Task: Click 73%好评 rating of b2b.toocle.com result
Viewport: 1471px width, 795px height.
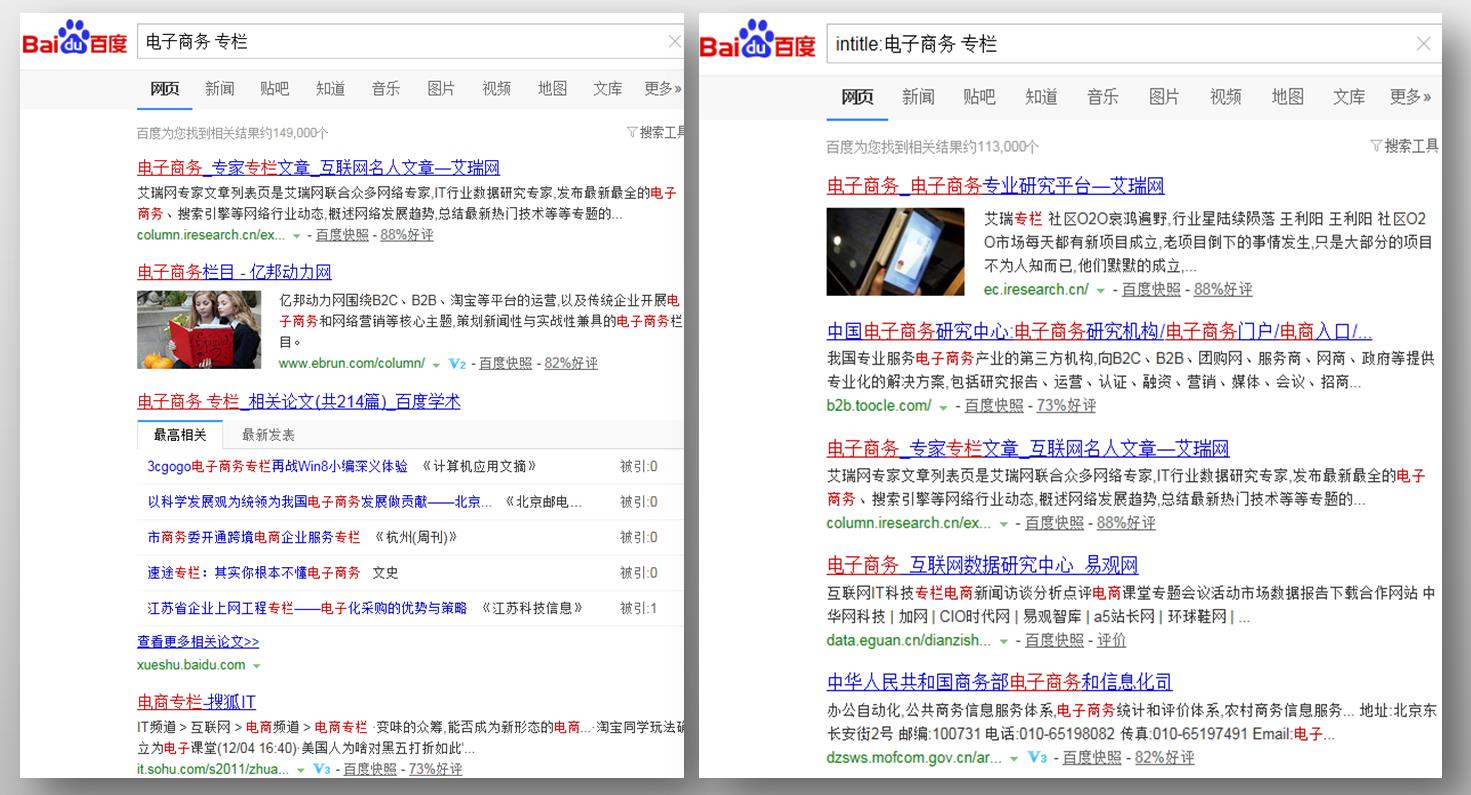Action: tap(1066, 406)
